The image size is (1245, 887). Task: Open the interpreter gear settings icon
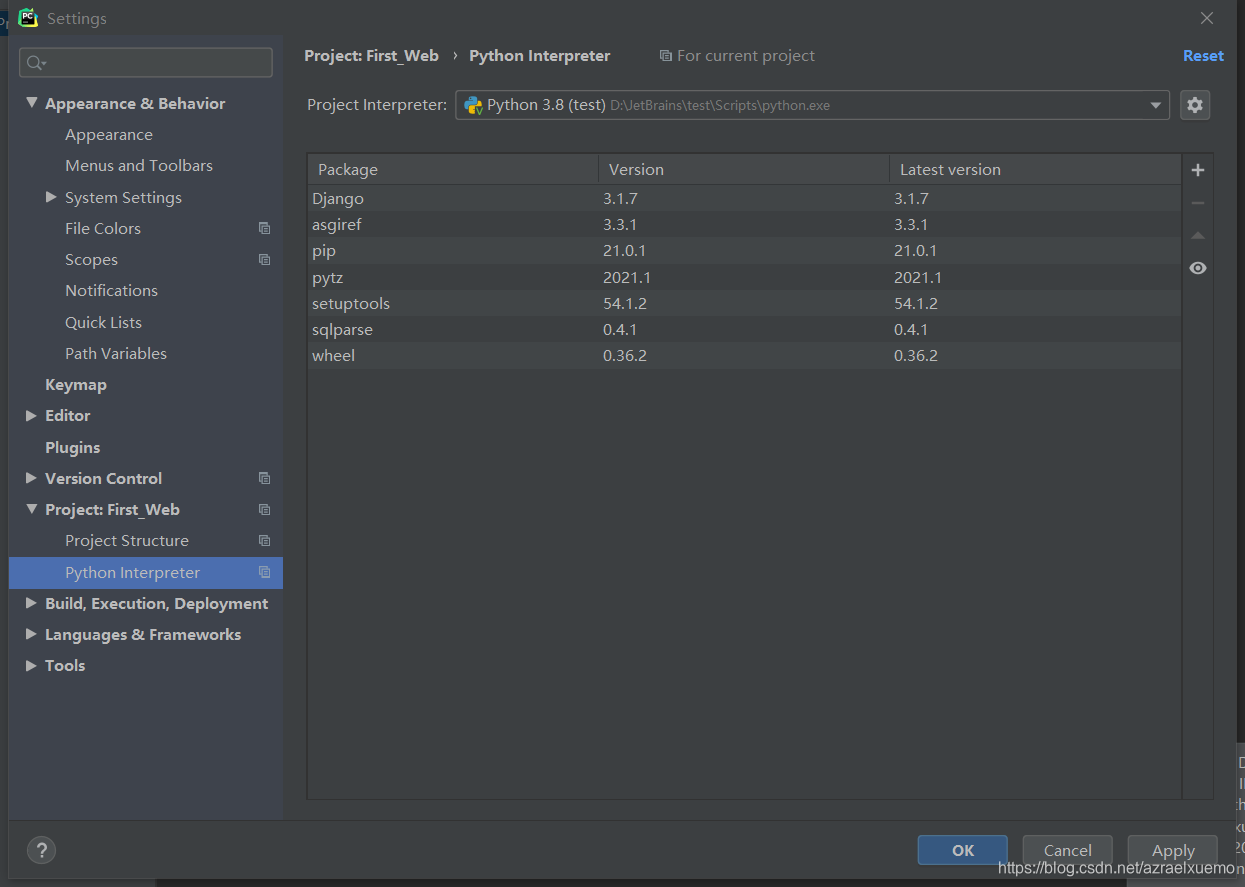(x=1195, y=105)
